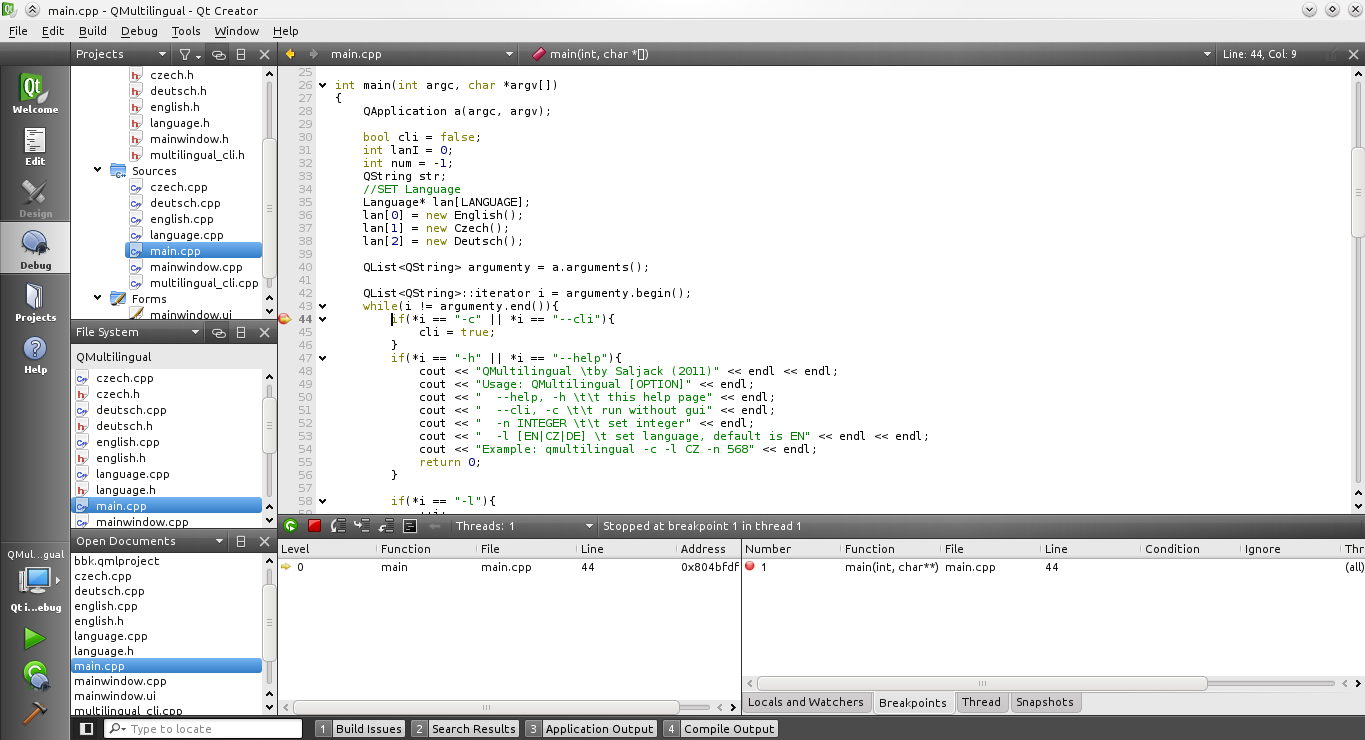Run the project with green arrow

coord(35,638)
